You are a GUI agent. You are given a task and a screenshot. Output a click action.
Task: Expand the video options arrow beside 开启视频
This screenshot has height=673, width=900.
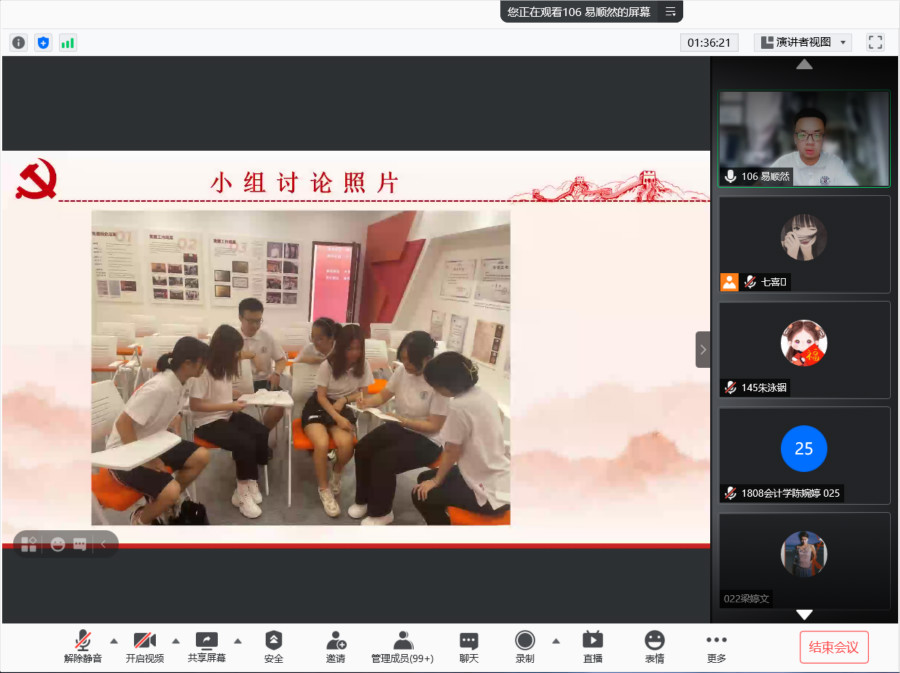tap(176, 641)
